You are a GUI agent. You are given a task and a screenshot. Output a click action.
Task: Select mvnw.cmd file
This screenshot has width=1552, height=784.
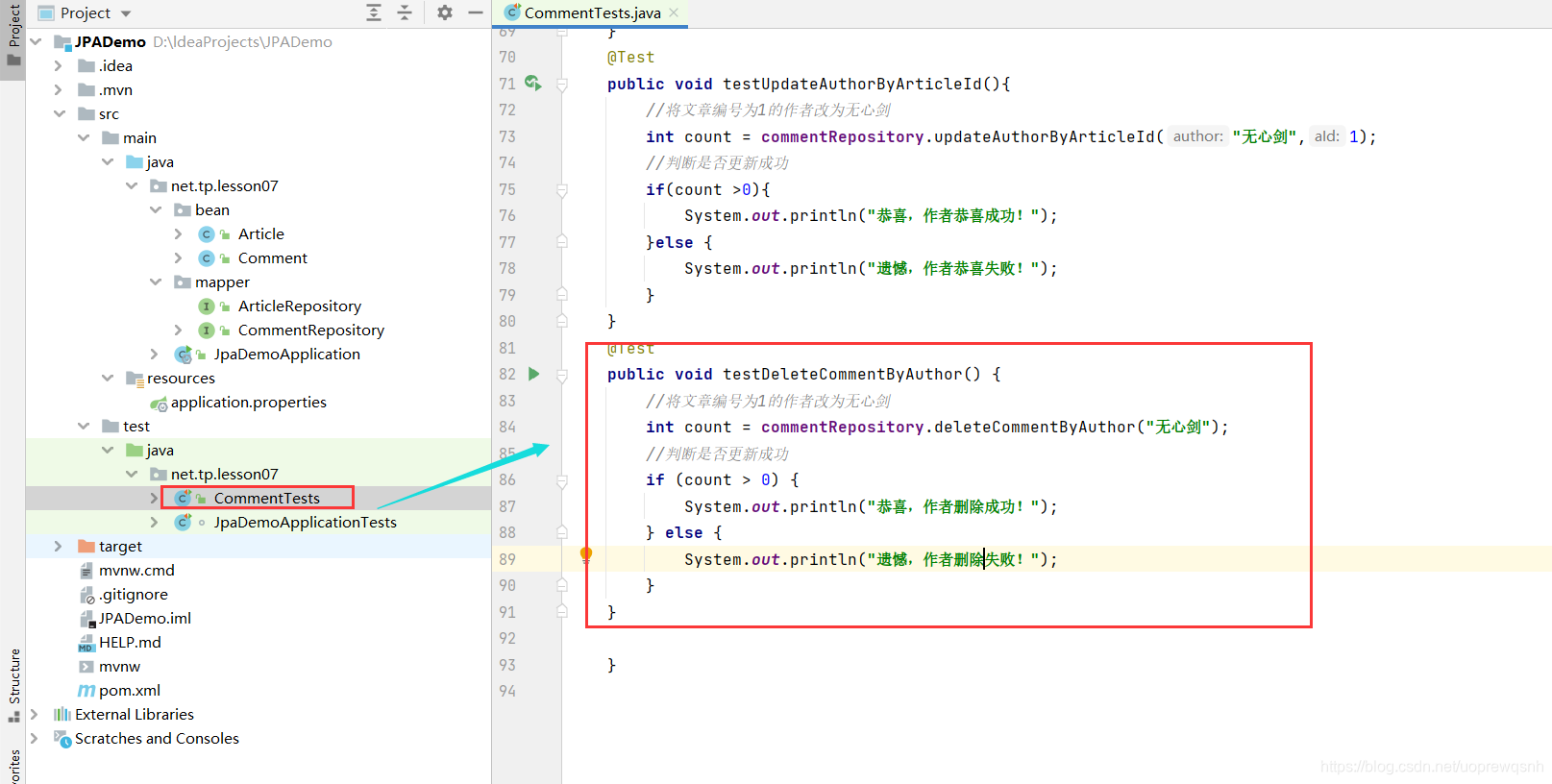(136, 570)
